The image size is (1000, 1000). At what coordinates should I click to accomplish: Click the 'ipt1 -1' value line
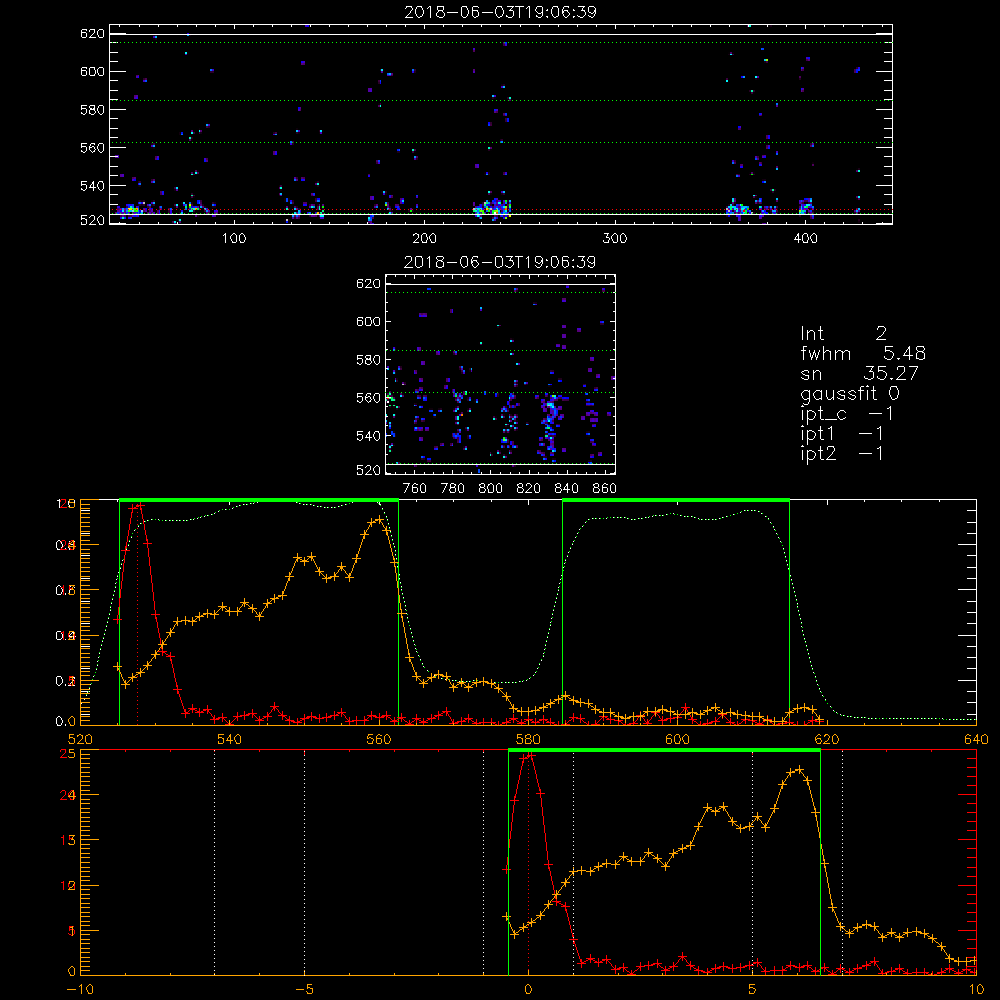(x=841, y=434)
